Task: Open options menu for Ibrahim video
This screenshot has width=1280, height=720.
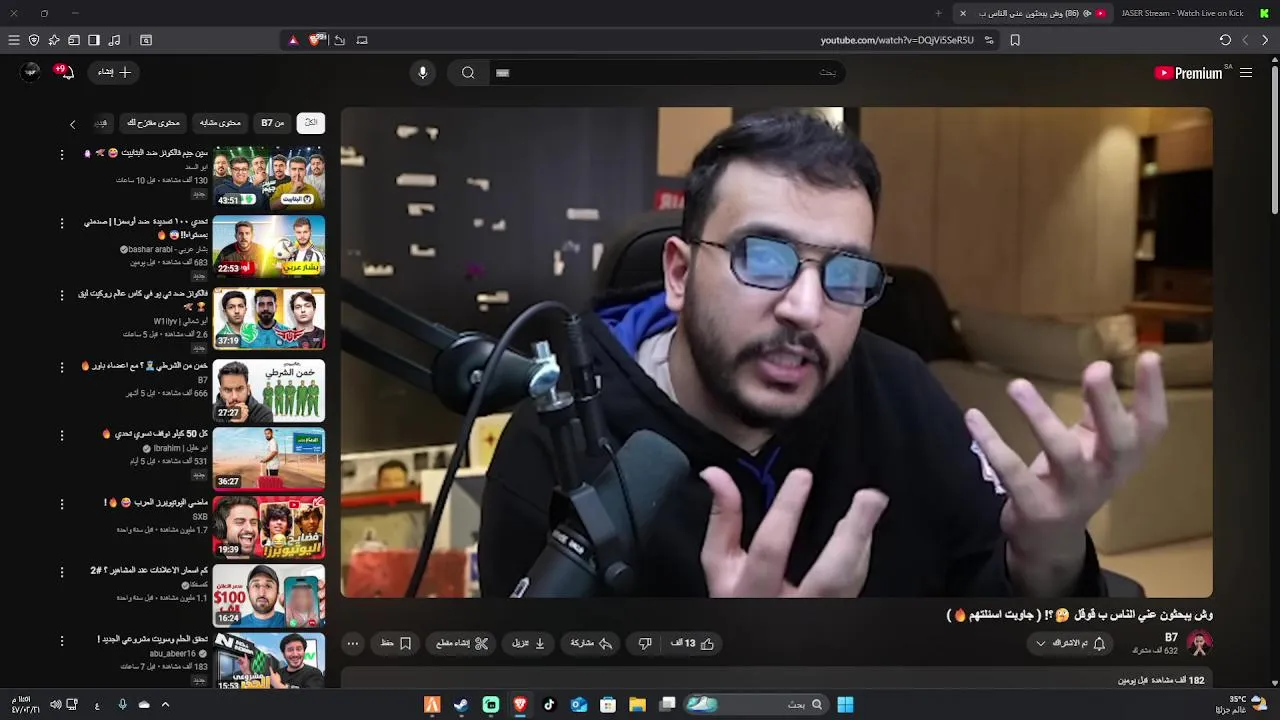Action: coord(62,435)
